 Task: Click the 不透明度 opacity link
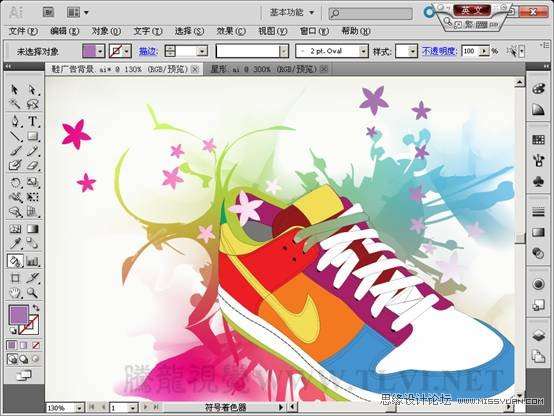(439, 52)
